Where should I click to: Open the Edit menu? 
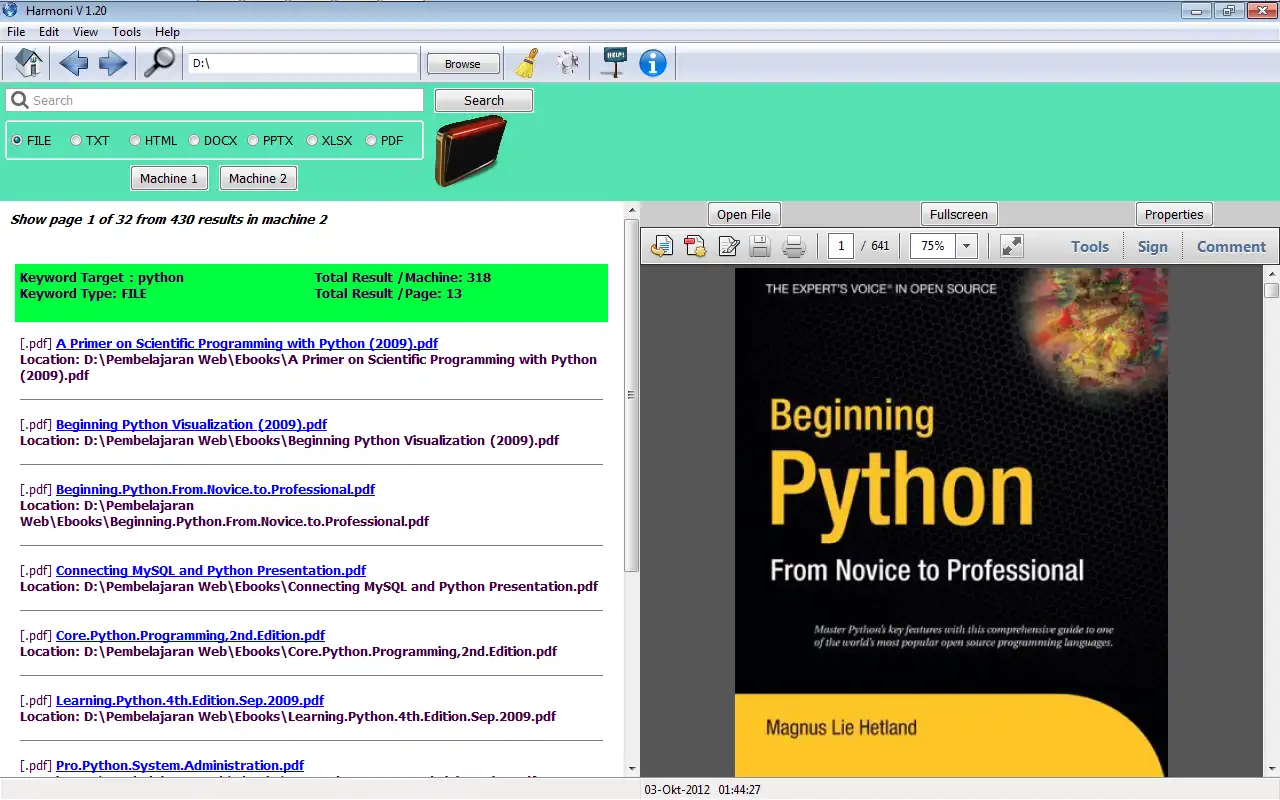pyautogui.click(x=49, y=32)
